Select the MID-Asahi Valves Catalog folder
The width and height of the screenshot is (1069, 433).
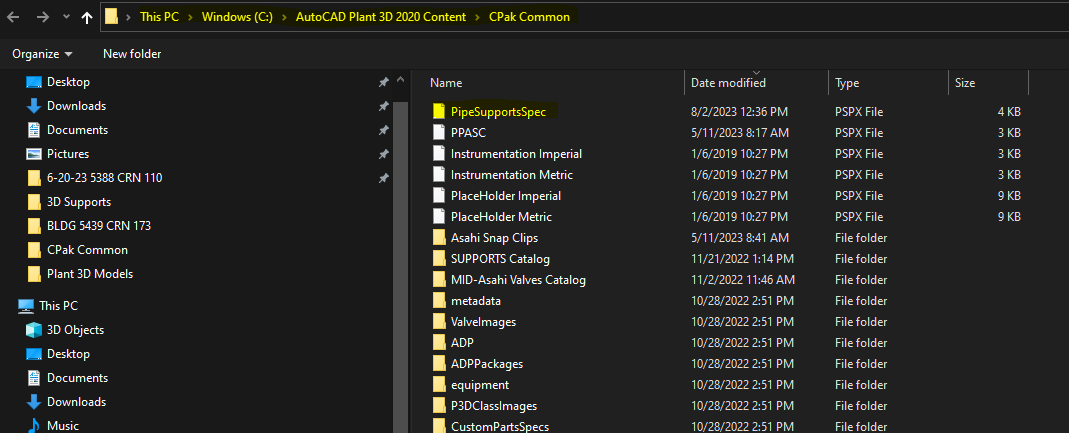pyautogui.click(x=518, y=280)
